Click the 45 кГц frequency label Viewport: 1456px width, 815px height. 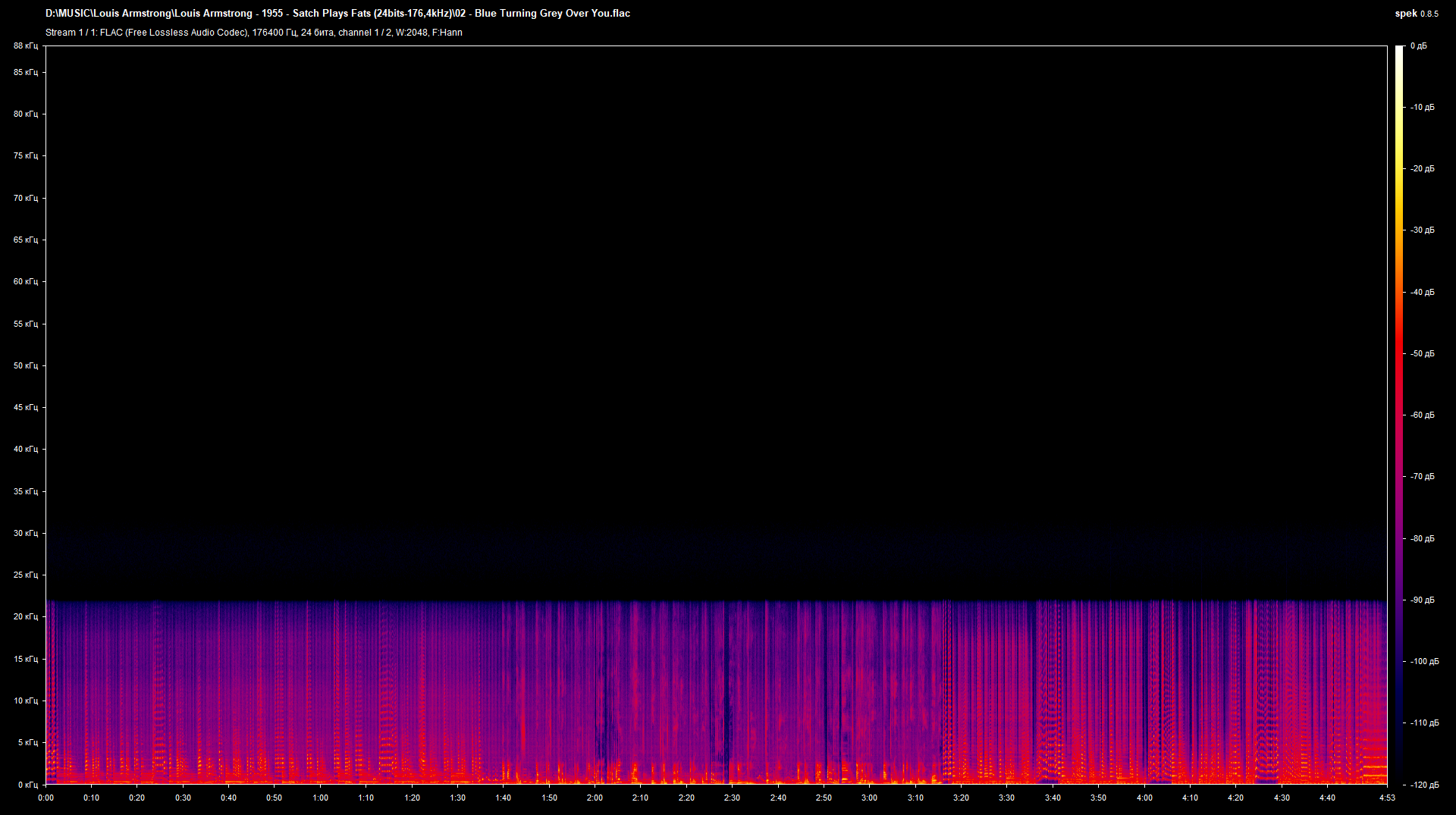point(25,407)
